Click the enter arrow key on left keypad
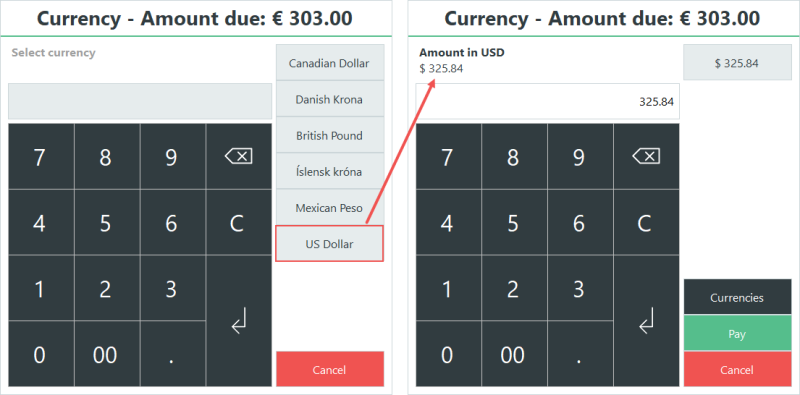This screenshot has height=395, width=800. (x=239, y=321)
